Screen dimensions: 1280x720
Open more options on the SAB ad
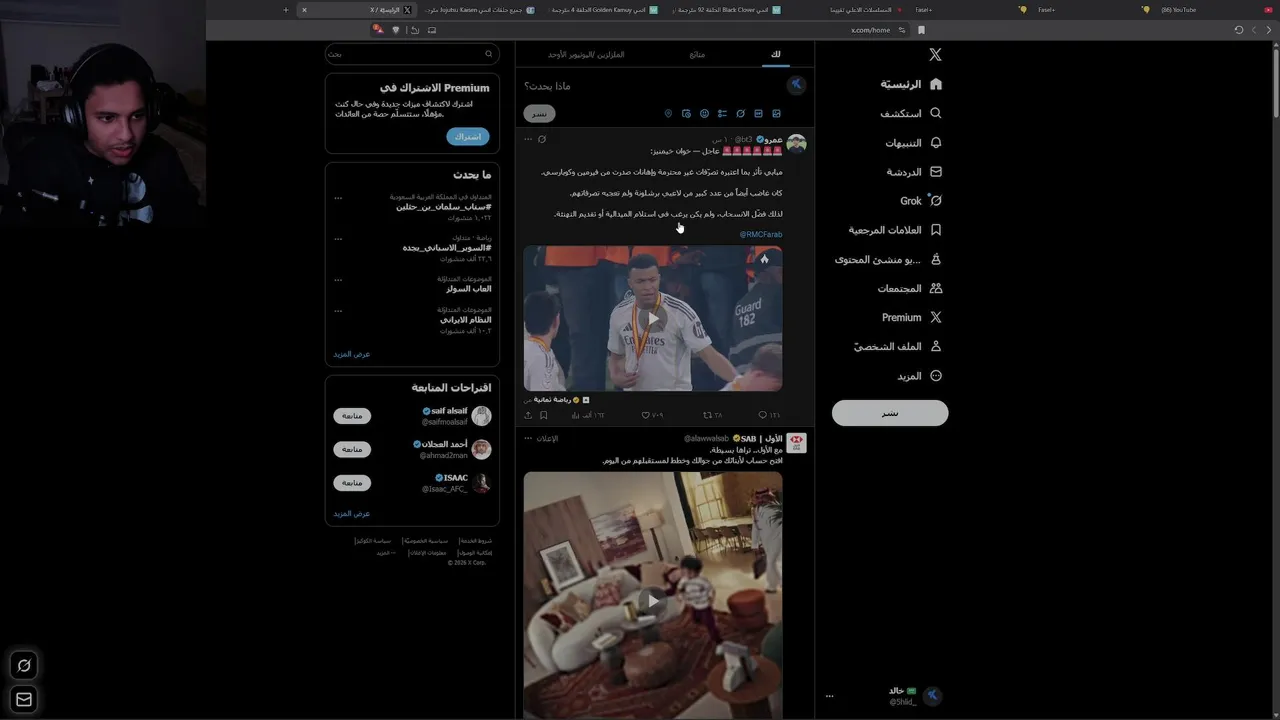[x=528, y=438]
